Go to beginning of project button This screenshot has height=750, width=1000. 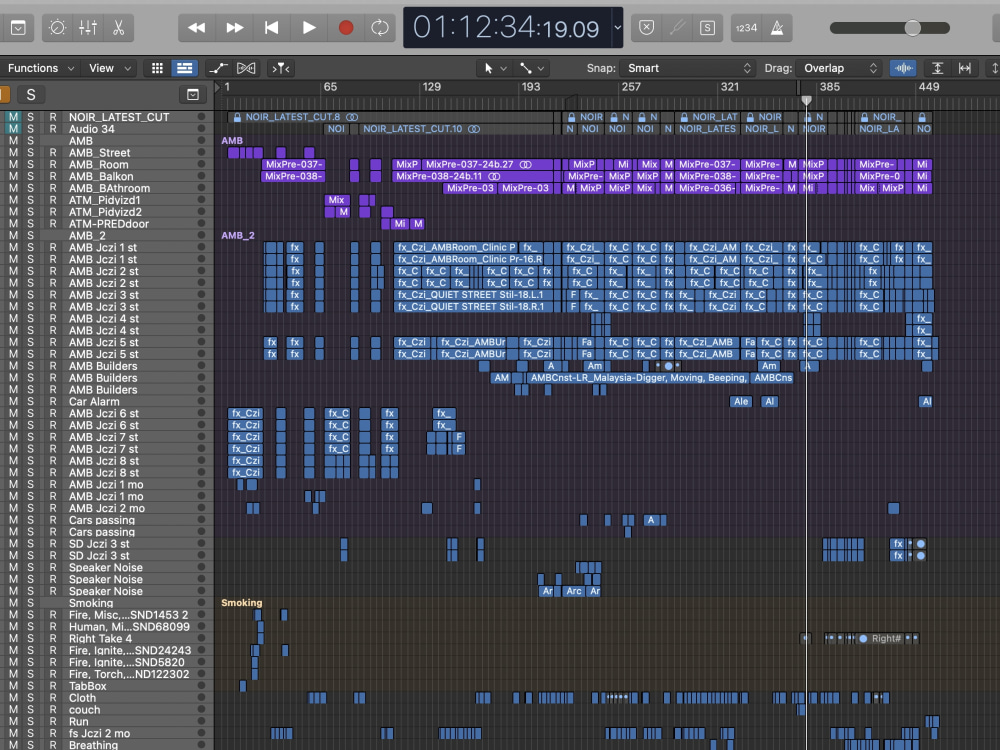271,27
